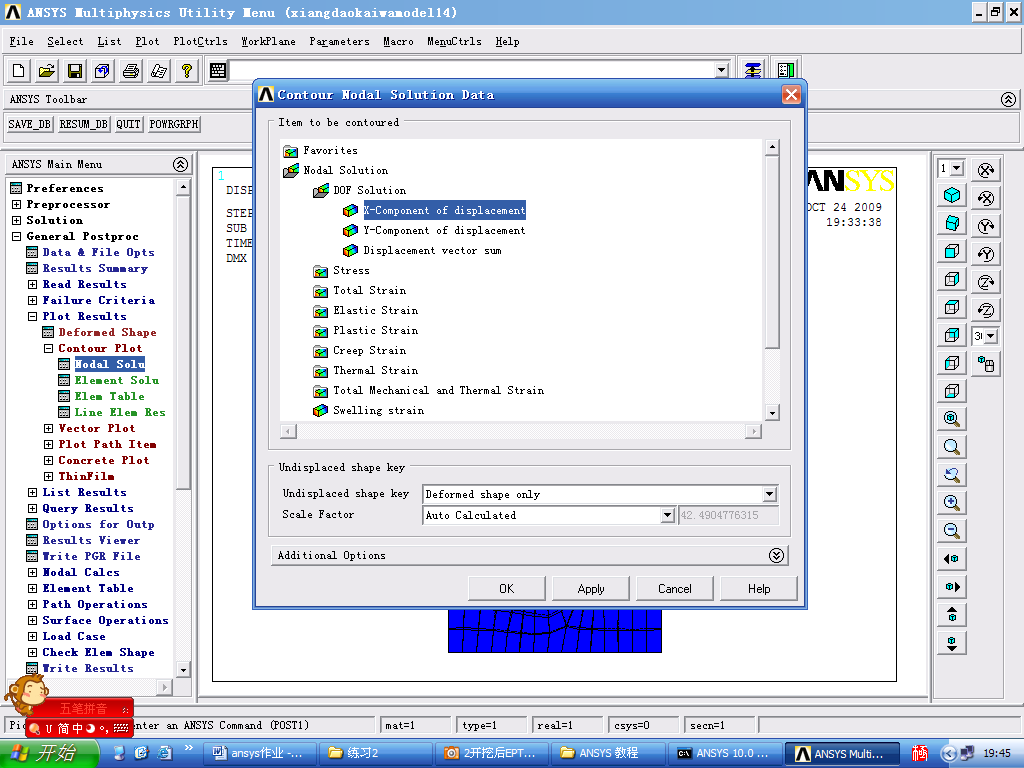Select Y-Component of displacement
The image size is (1024, 768).
coord(443,231)
